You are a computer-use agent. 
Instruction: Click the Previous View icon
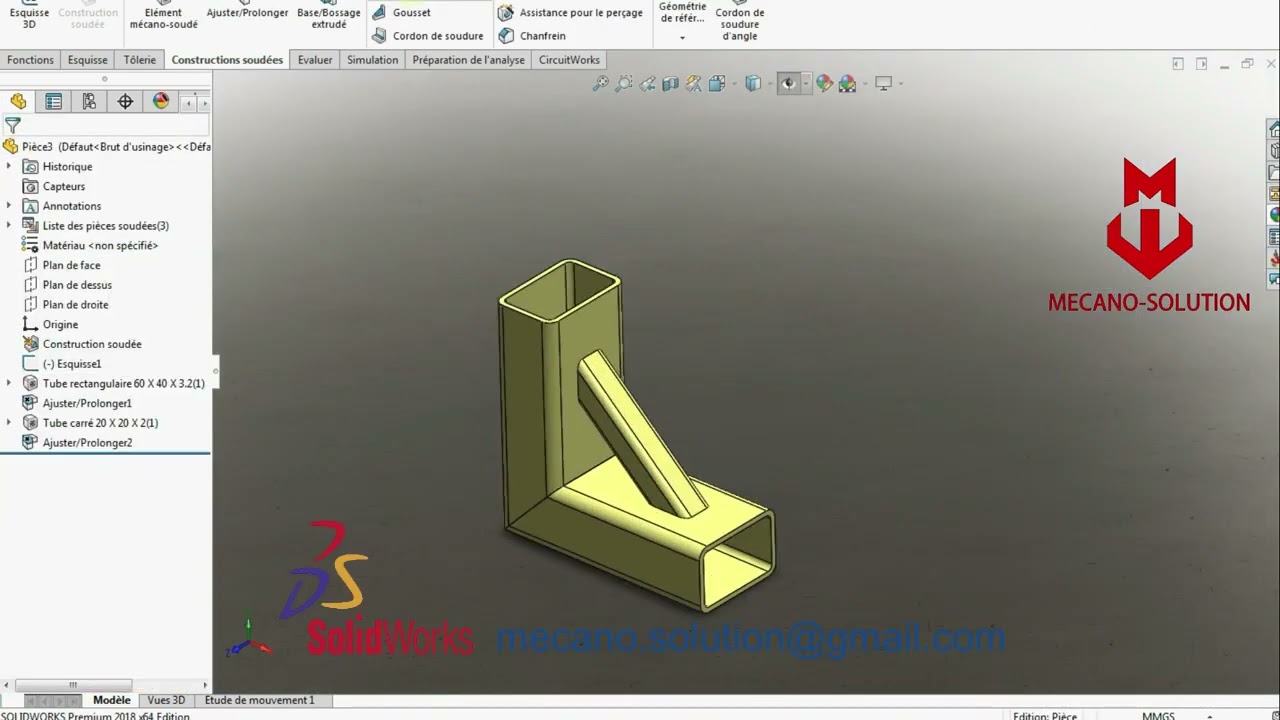coord(647,84)
